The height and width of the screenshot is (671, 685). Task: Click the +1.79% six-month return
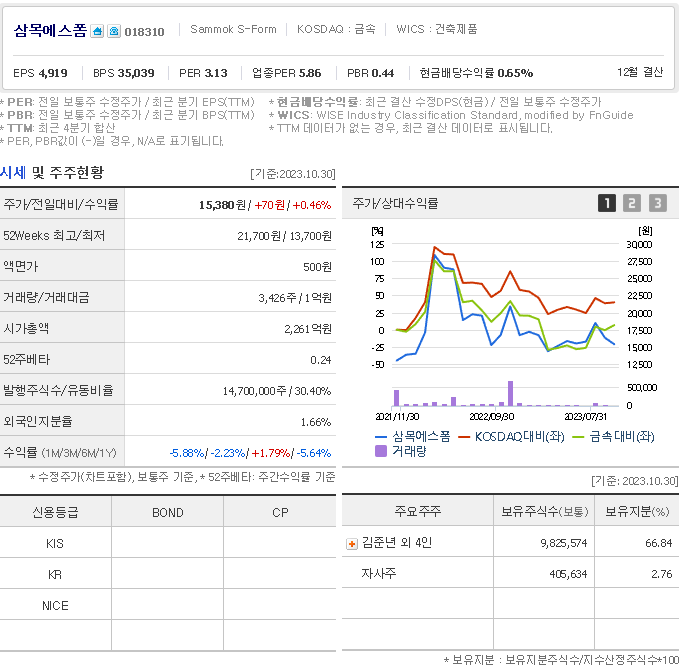[271, 453]
